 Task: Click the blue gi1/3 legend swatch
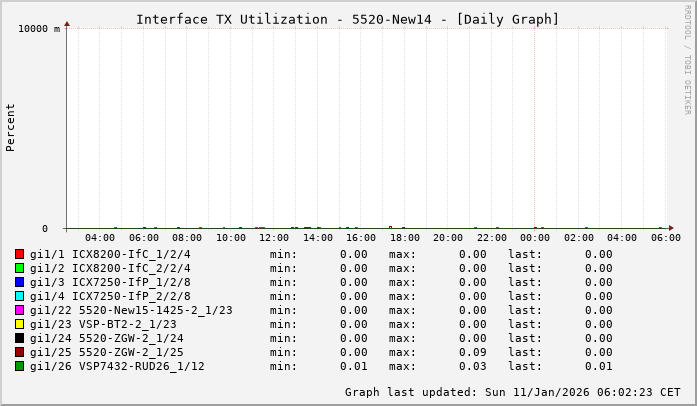[x=19, y=282]
